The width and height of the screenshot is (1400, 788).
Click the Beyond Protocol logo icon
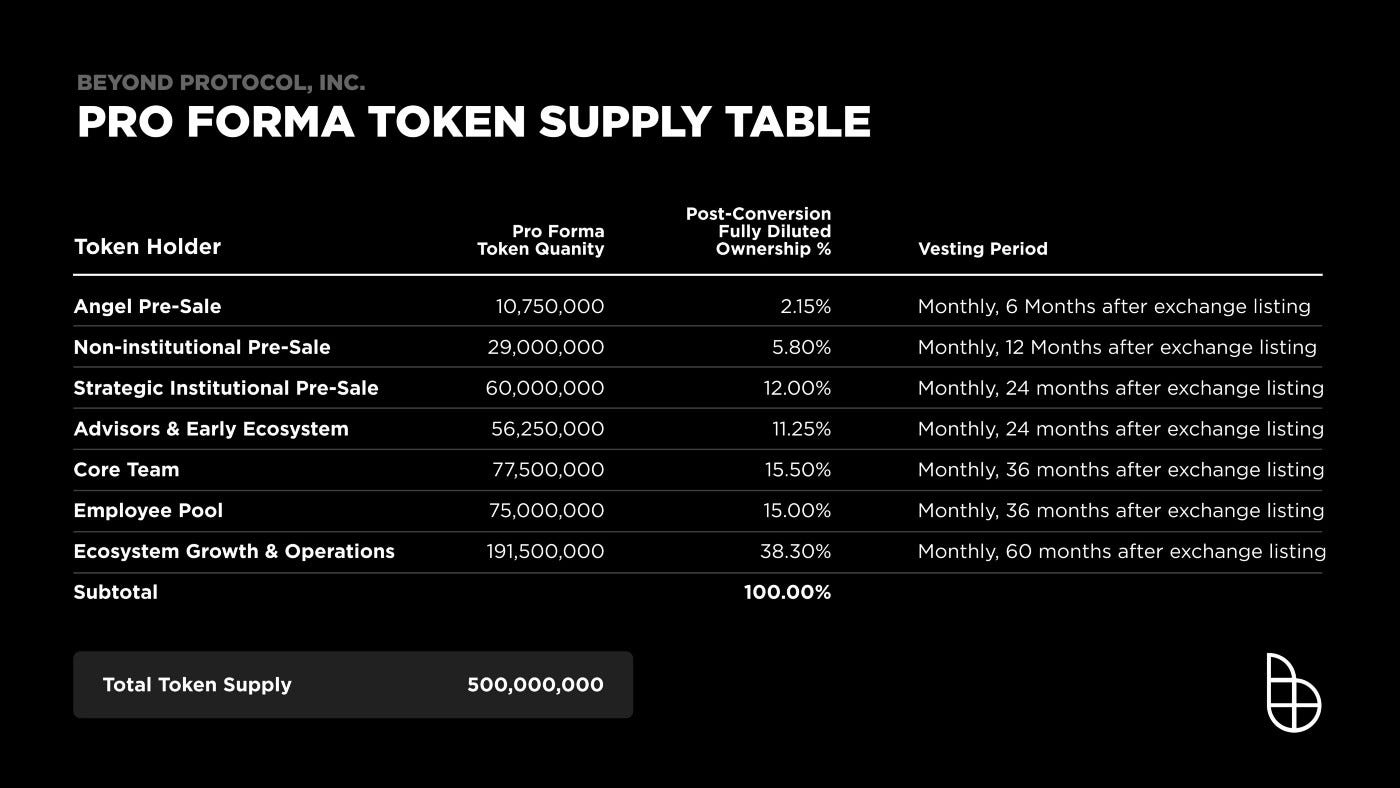click(1294, 693)
